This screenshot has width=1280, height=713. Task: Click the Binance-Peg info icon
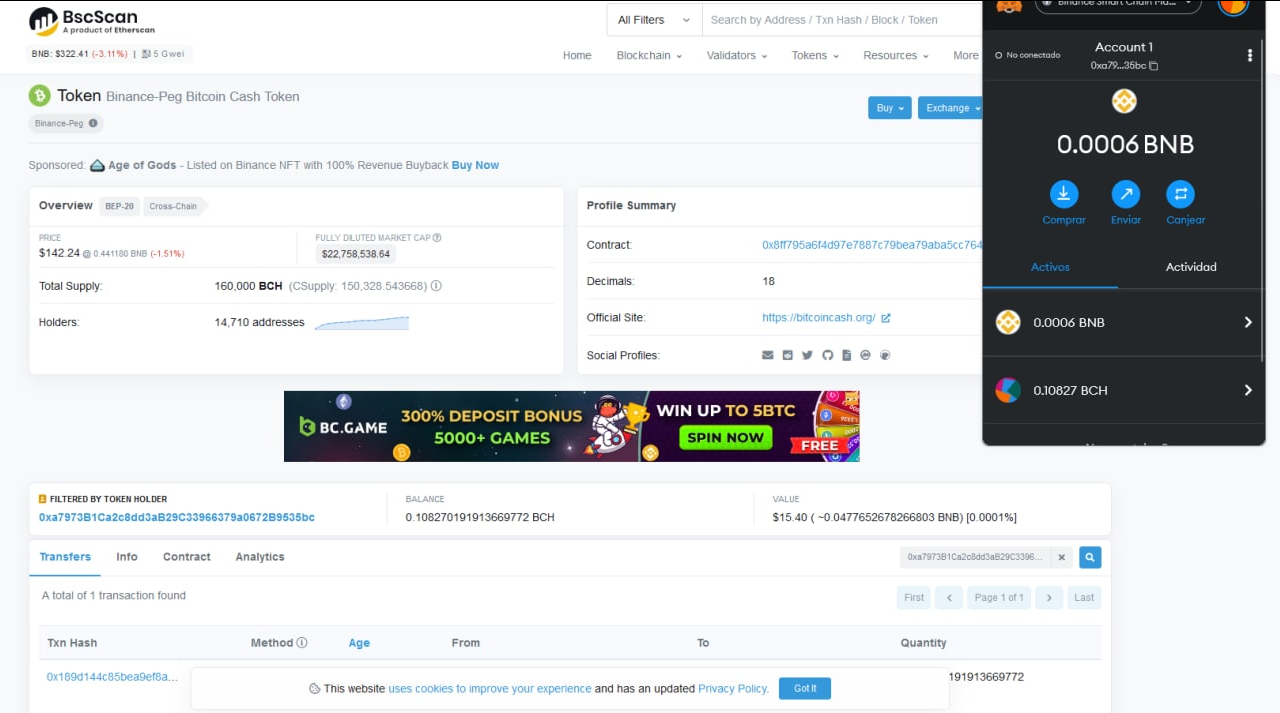(x=93, y=124)
